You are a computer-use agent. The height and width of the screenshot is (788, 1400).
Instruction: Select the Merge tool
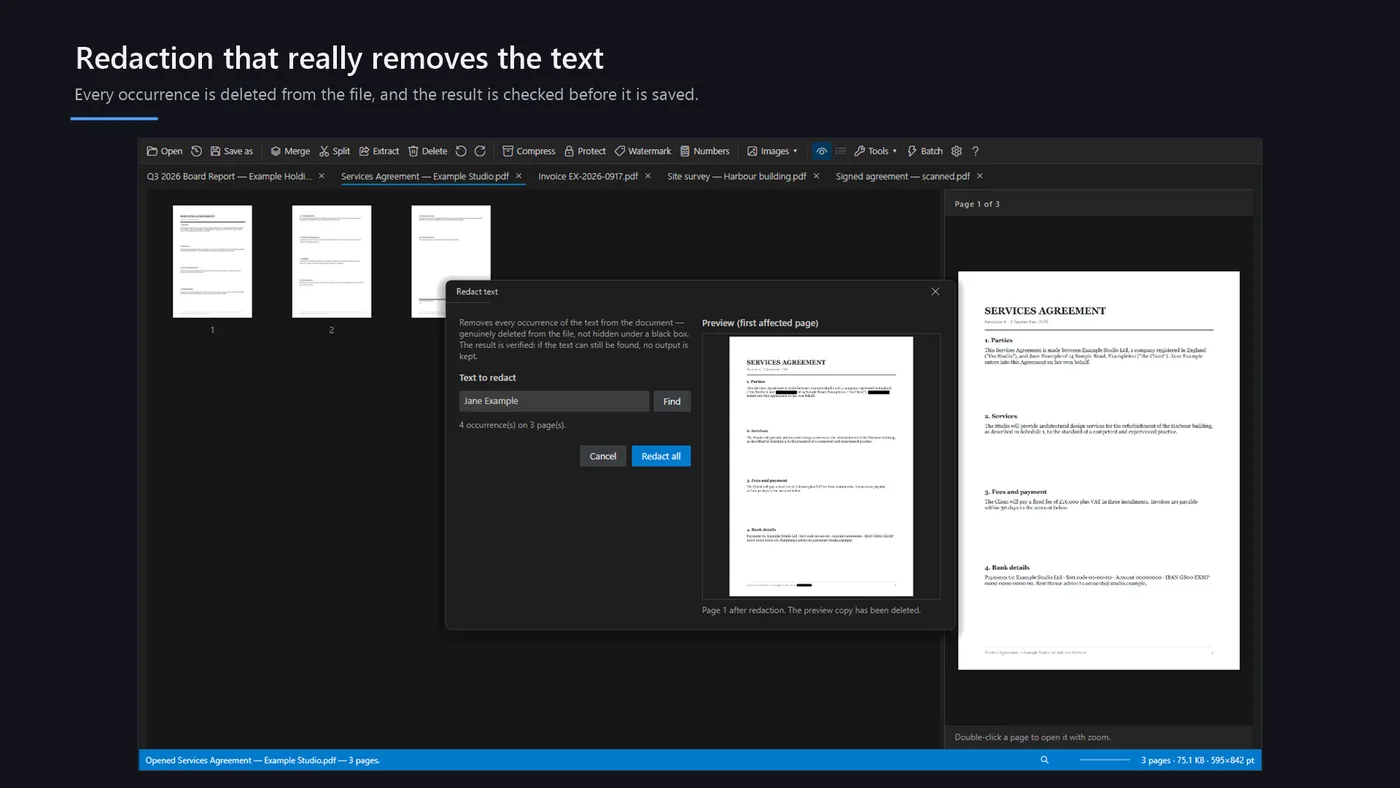[x=290, y=151]
